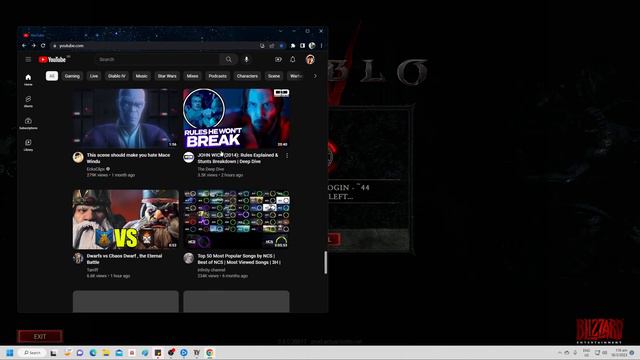Open Chrome's three-dot menu
Screen dimensions: 640x360
pos(322,46)
